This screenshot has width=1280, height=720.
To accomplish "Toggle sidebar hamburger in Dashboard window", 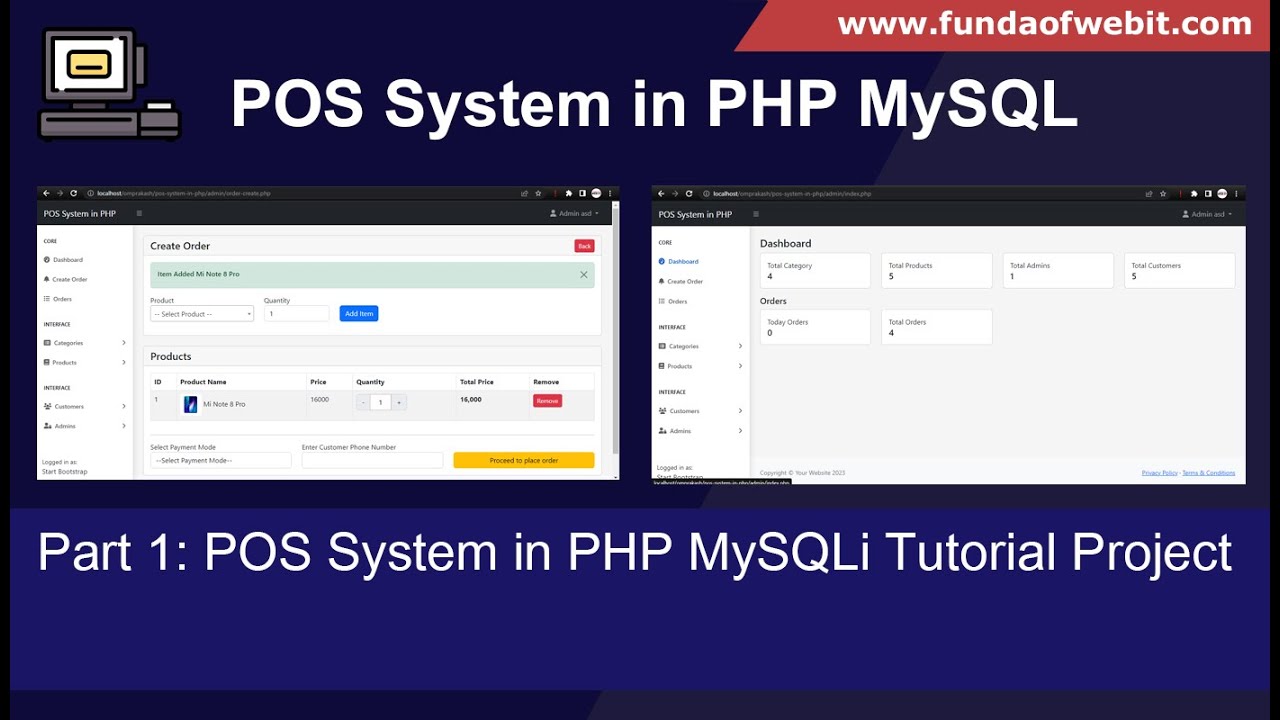I will (755, 214).
